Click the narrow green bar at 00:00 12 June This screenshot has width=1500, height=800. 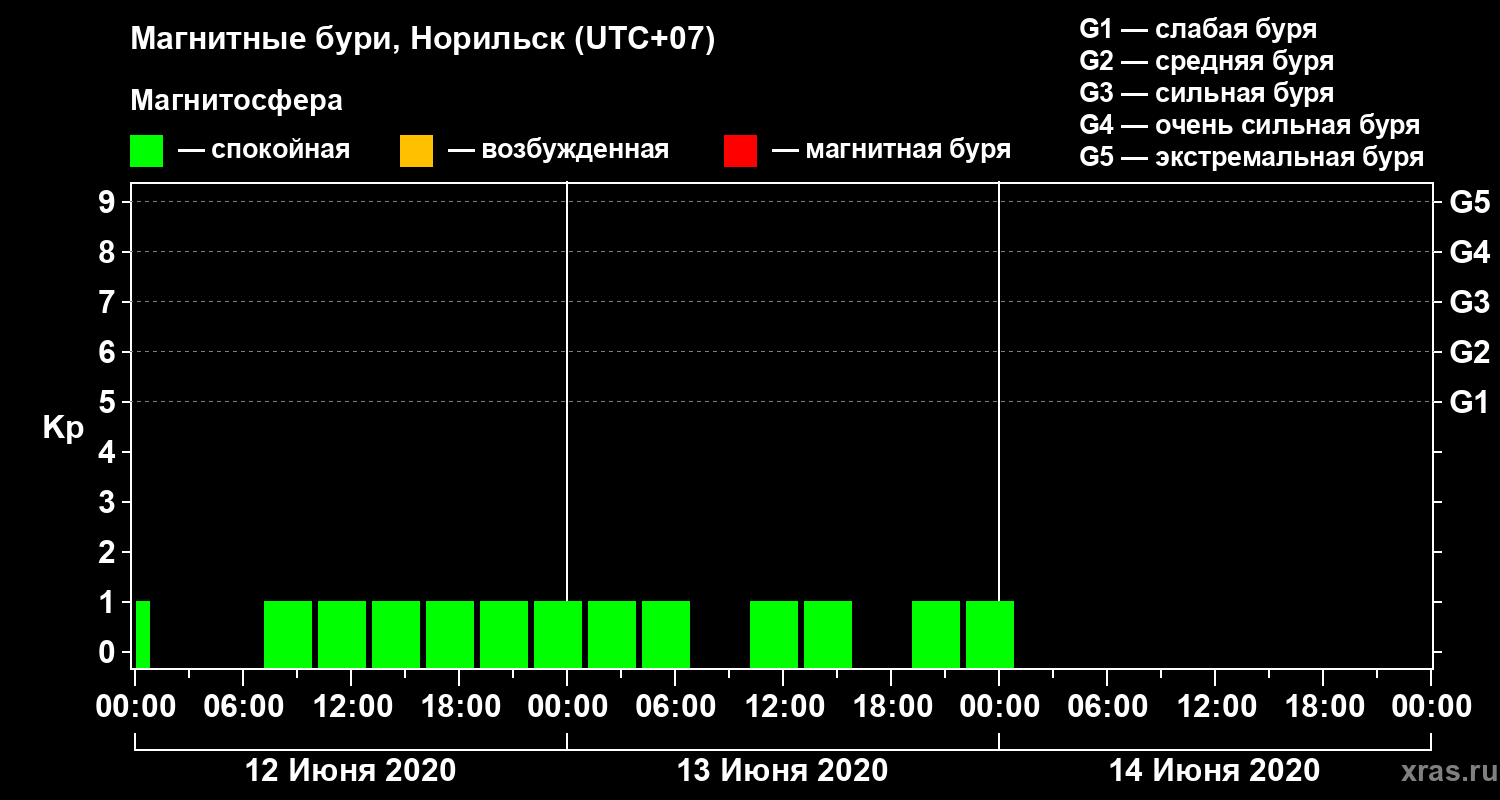143,634
